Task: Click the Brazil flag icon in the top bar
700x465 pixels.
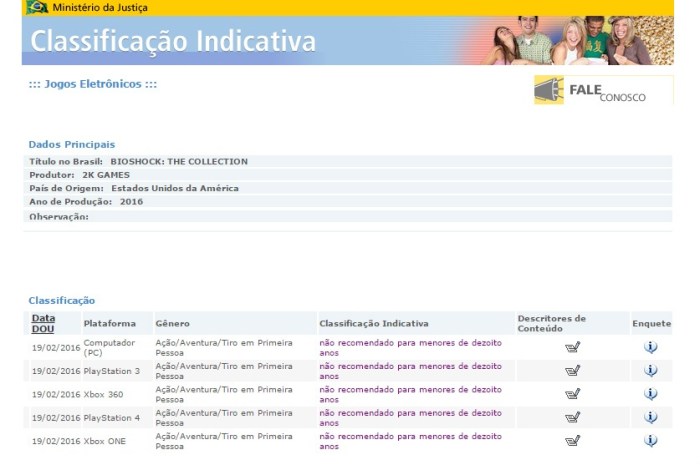Action: (37, 7)
